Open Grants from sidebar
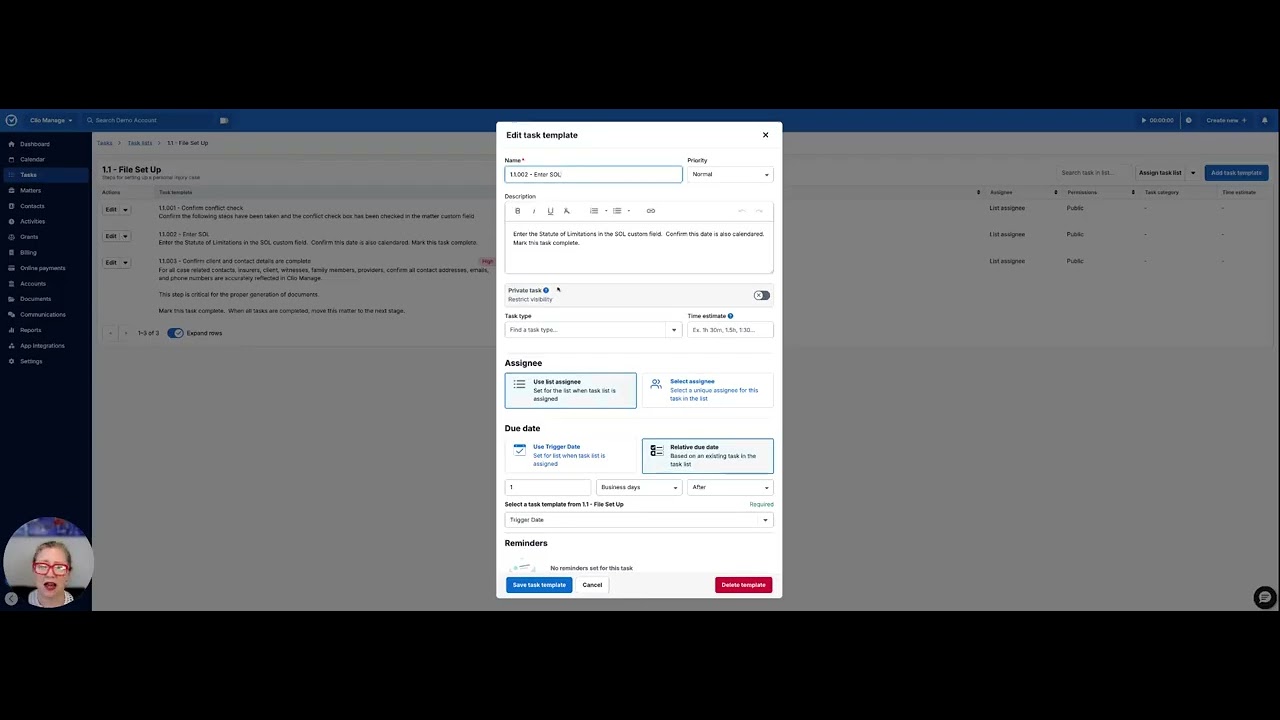The height and width of the screenshot is (720, 1280). 29,237
